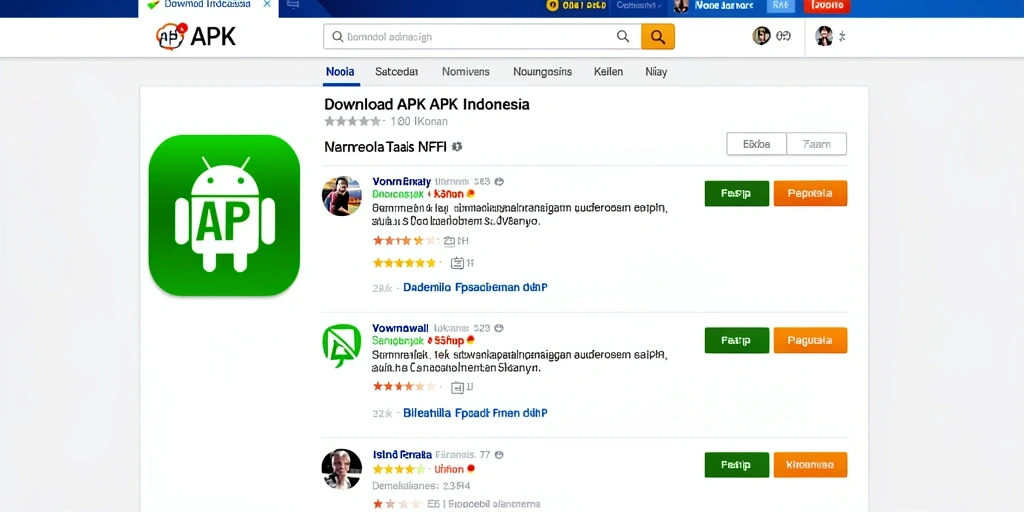Image resolution: width=1024 pixels, height=512 pixels.
Task: Click the orange Kiroenuae button
Action: (x=810, y=465)
